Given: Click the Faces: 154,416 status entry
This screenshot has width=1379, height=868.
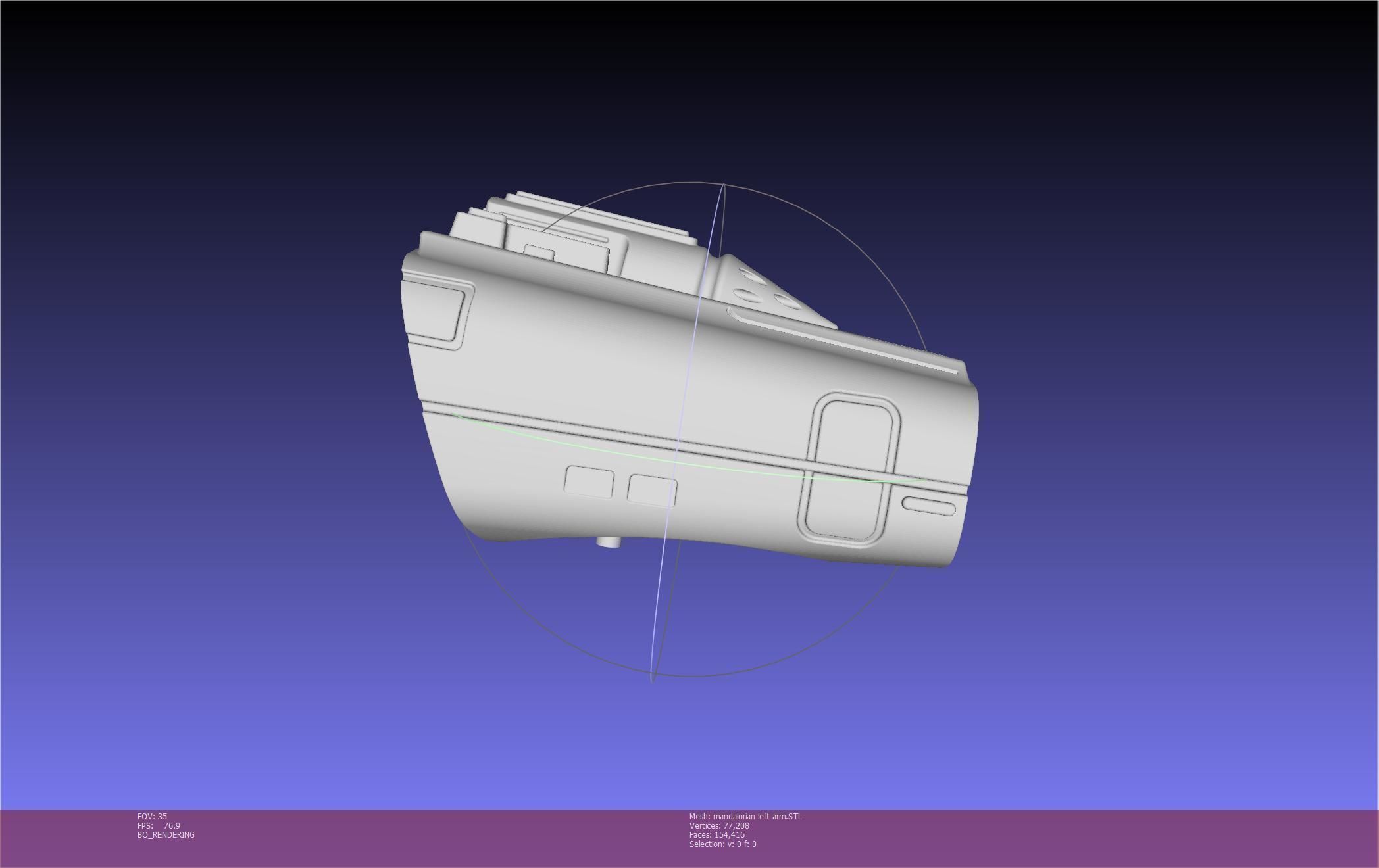Looking at the screenshot, I should point(717,834).
